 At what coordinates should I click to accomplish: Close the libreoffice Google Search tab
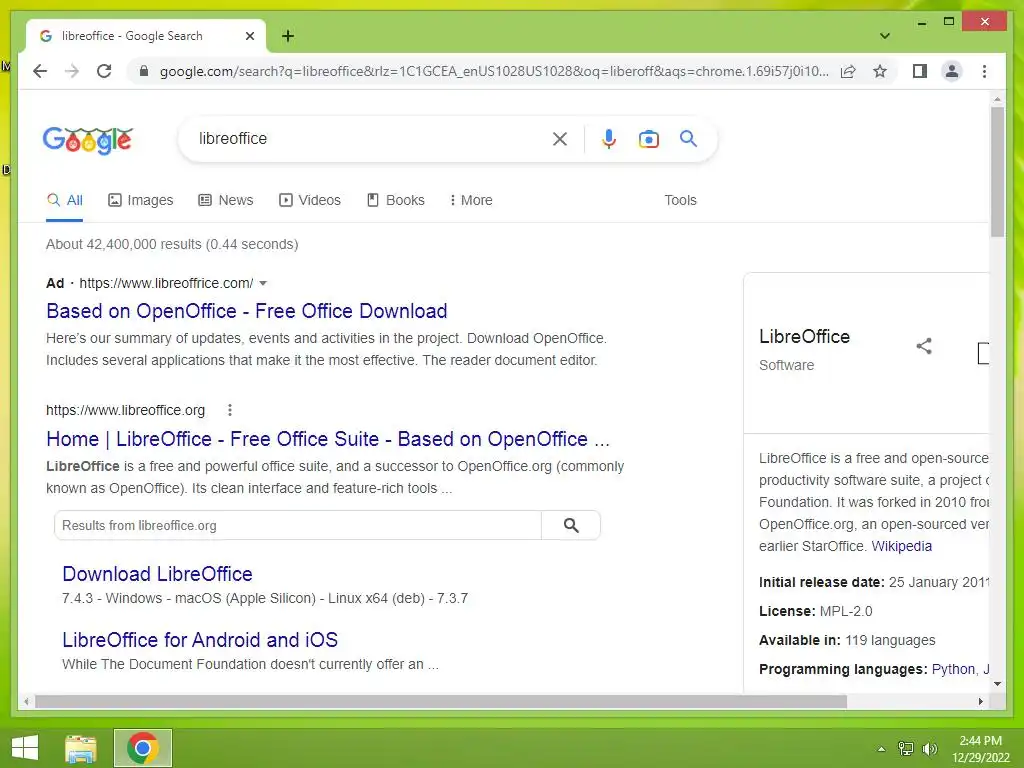pos(249,36)
